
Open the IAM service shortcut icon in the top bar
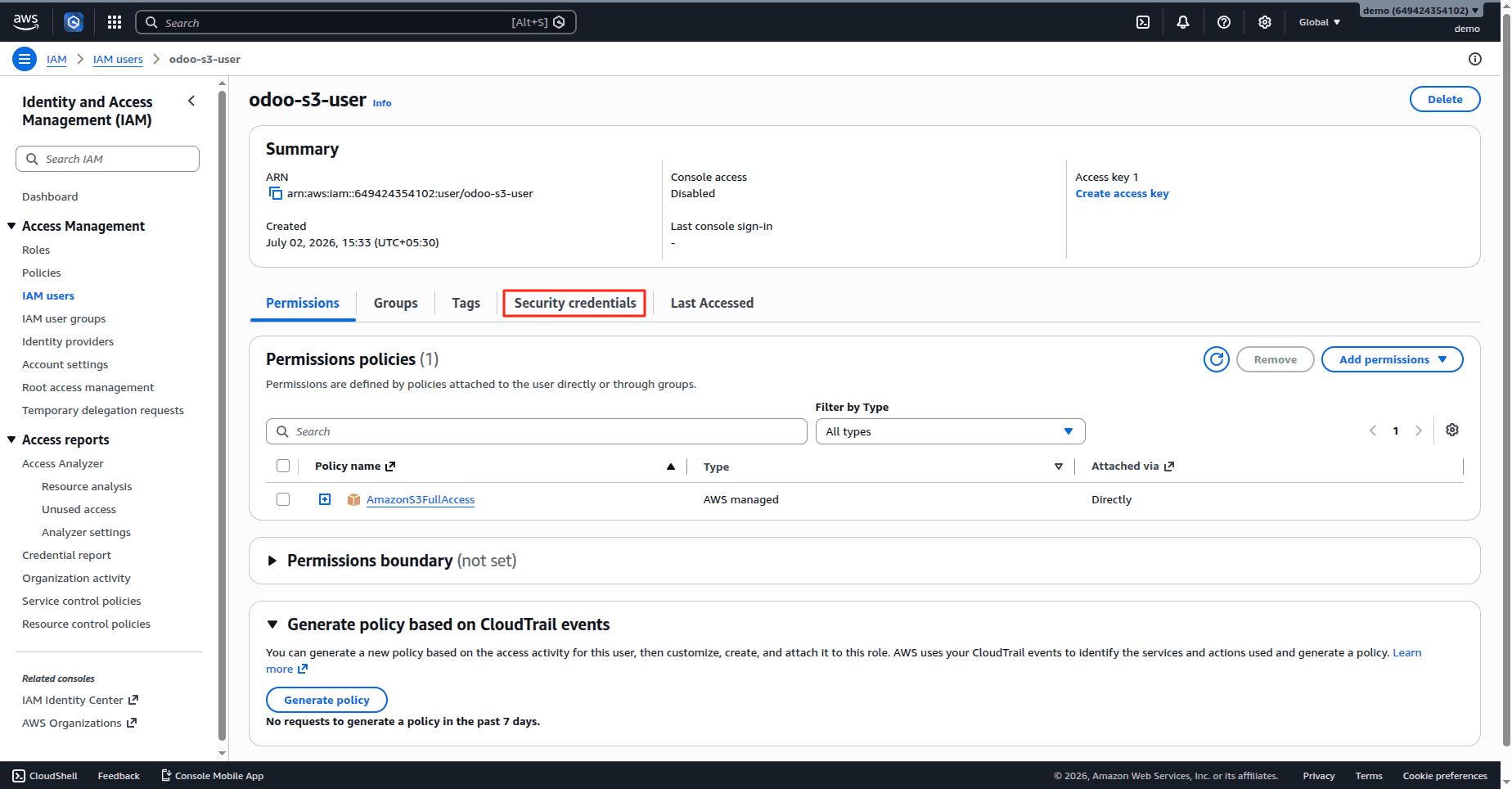tap(74, 22)
